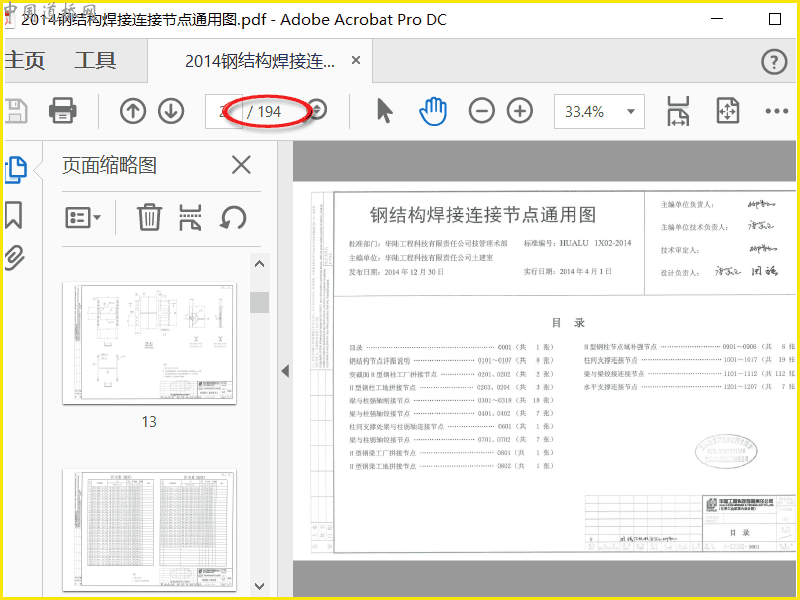Activate the Hand pan tool
The width and height of the screenshot is (800, 600).
point(433,111)
